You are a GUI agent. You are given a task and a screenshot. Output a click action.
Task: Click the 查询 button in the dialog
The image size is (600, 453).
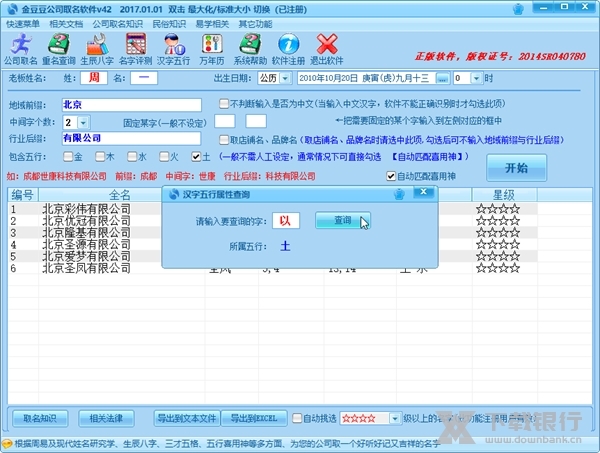point(342,220)
